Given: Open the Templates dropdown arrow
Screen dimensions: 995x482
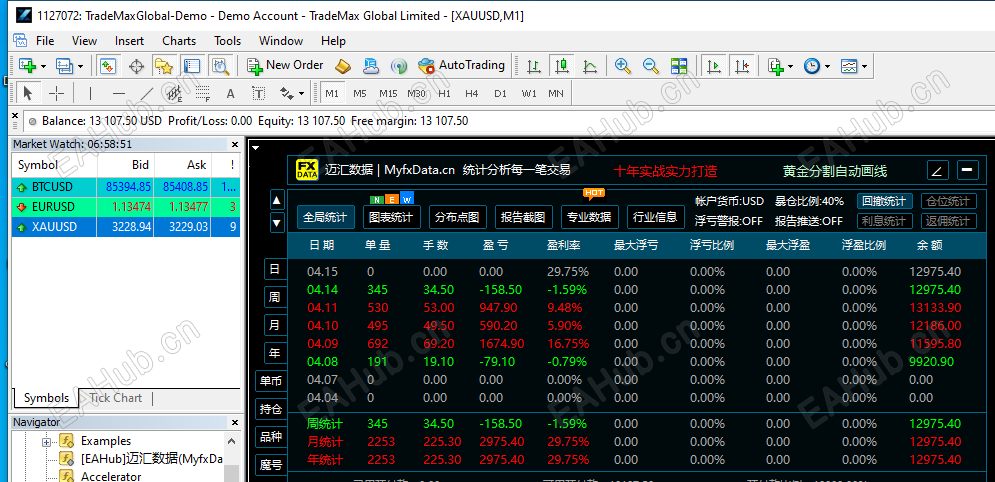Looking at the screenshot, I should pos(864,66).
